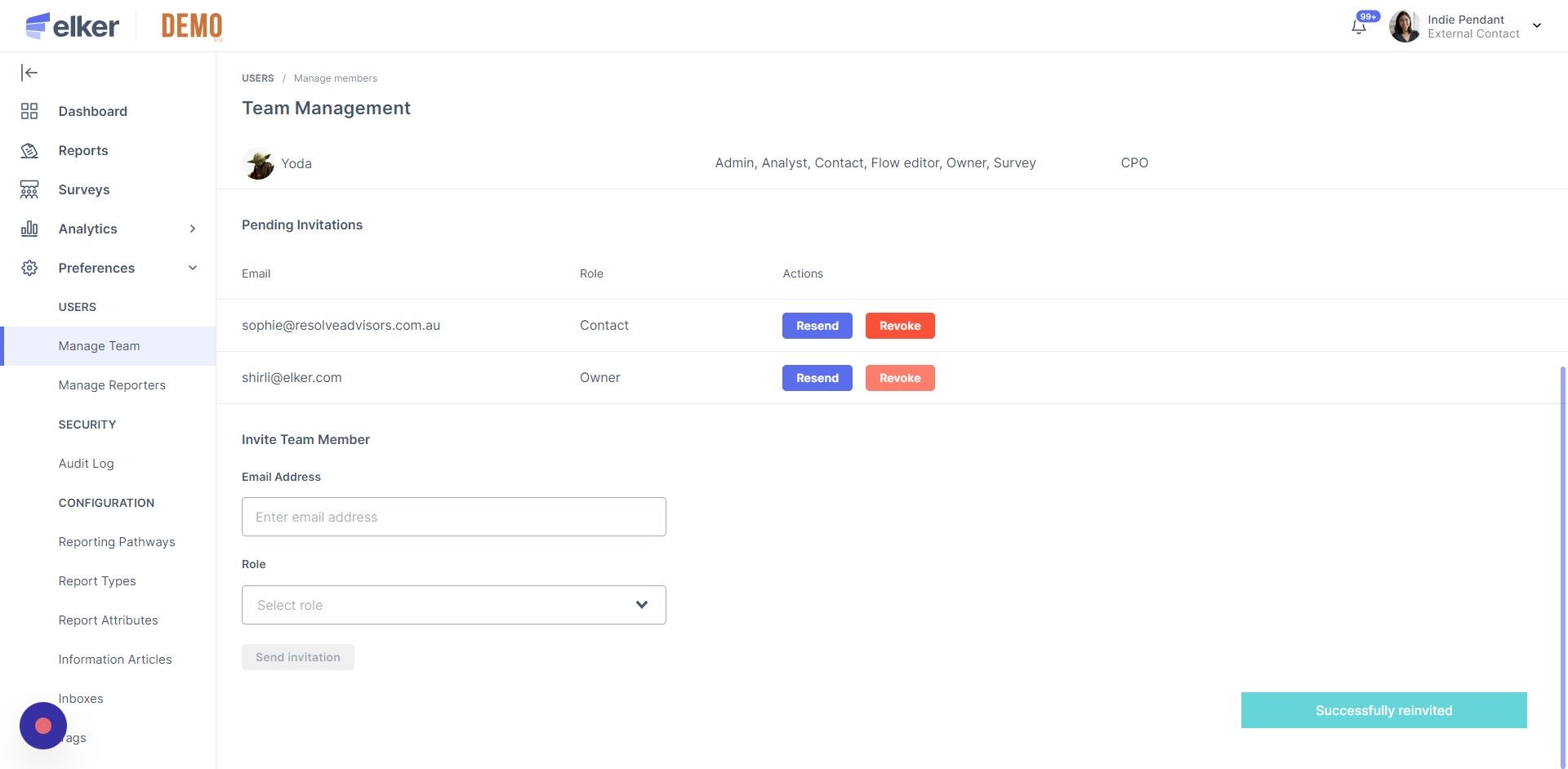Click the Dashboard grid icon

(x=29, y=111)
